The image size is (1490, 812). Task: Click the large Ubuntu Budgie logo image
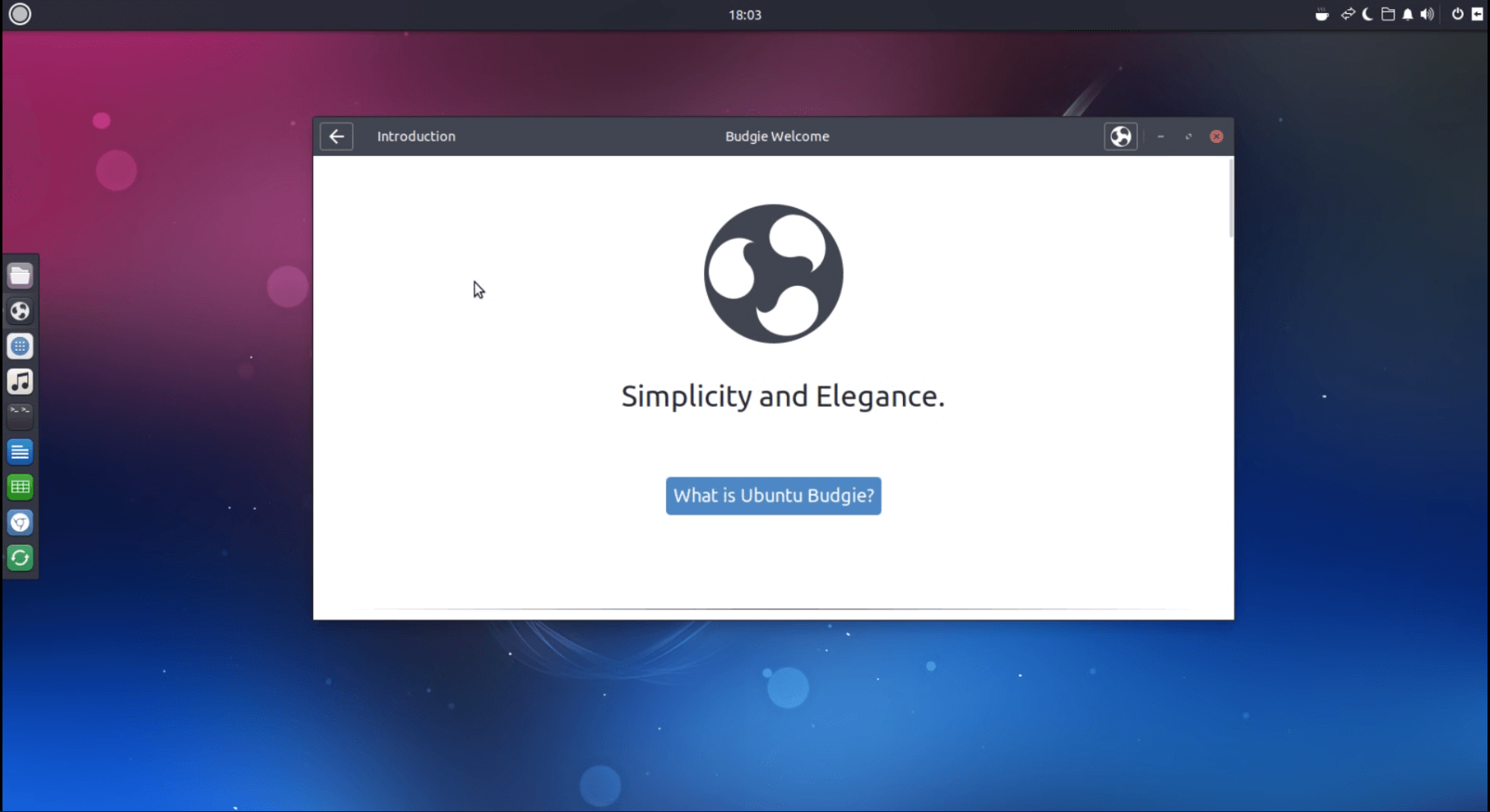[773, 274]
